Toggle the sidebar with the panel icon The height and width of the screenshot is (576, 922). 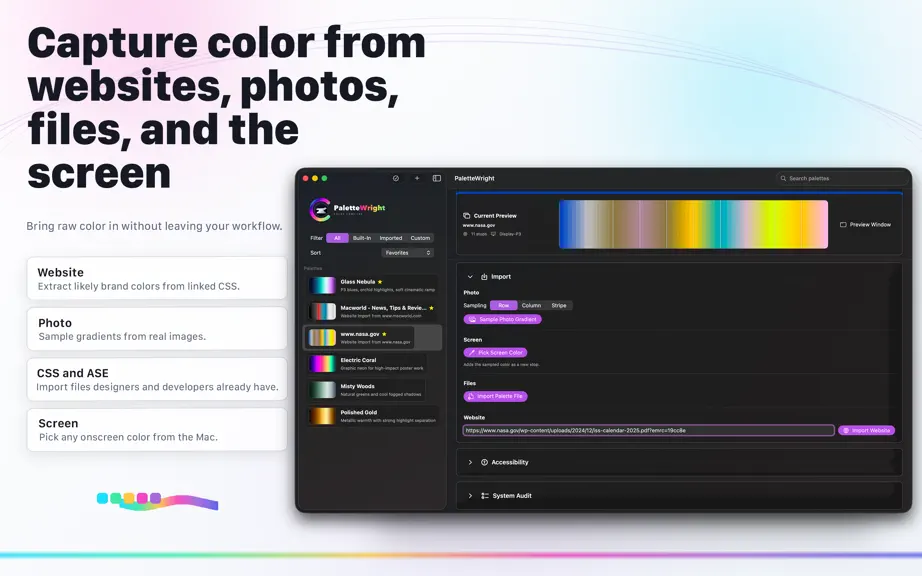point(437,178)
